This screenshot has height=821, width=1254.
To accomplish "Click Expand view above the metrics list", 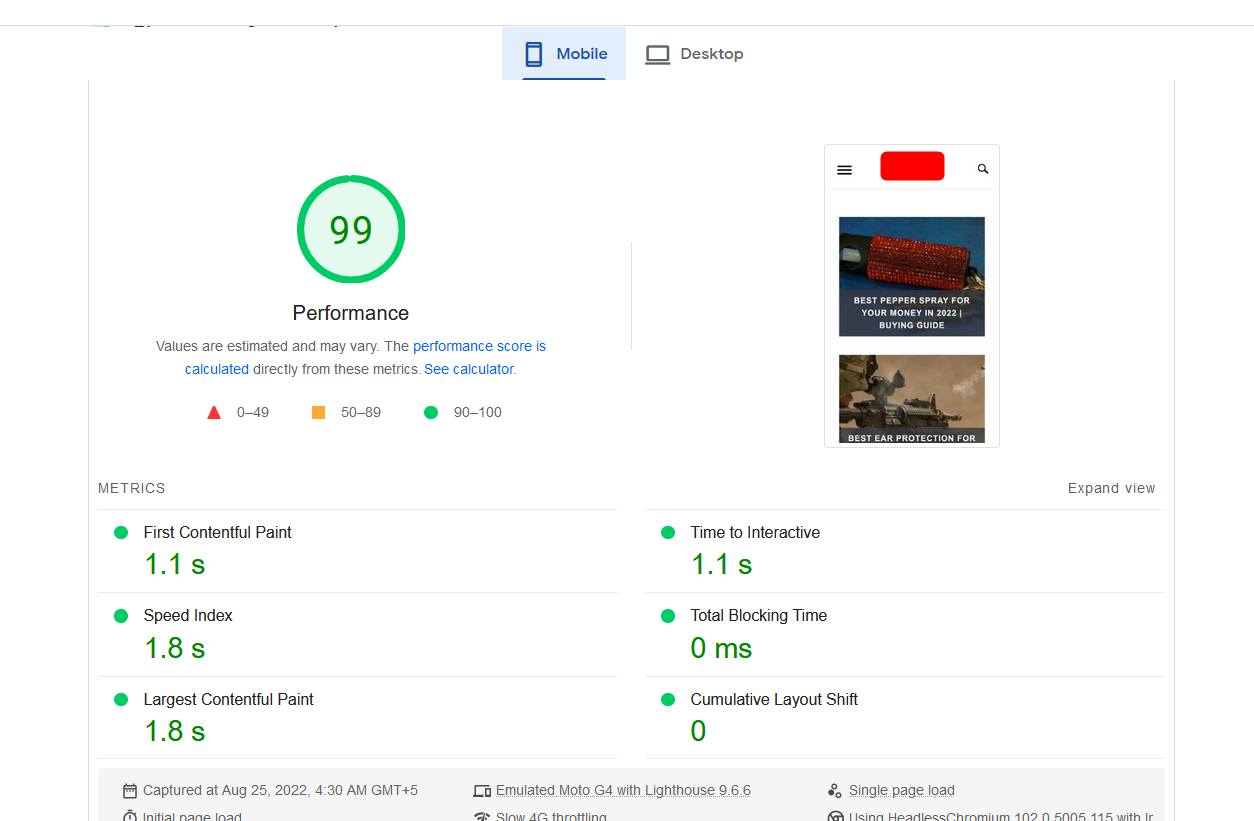I will pos(1111,488).
